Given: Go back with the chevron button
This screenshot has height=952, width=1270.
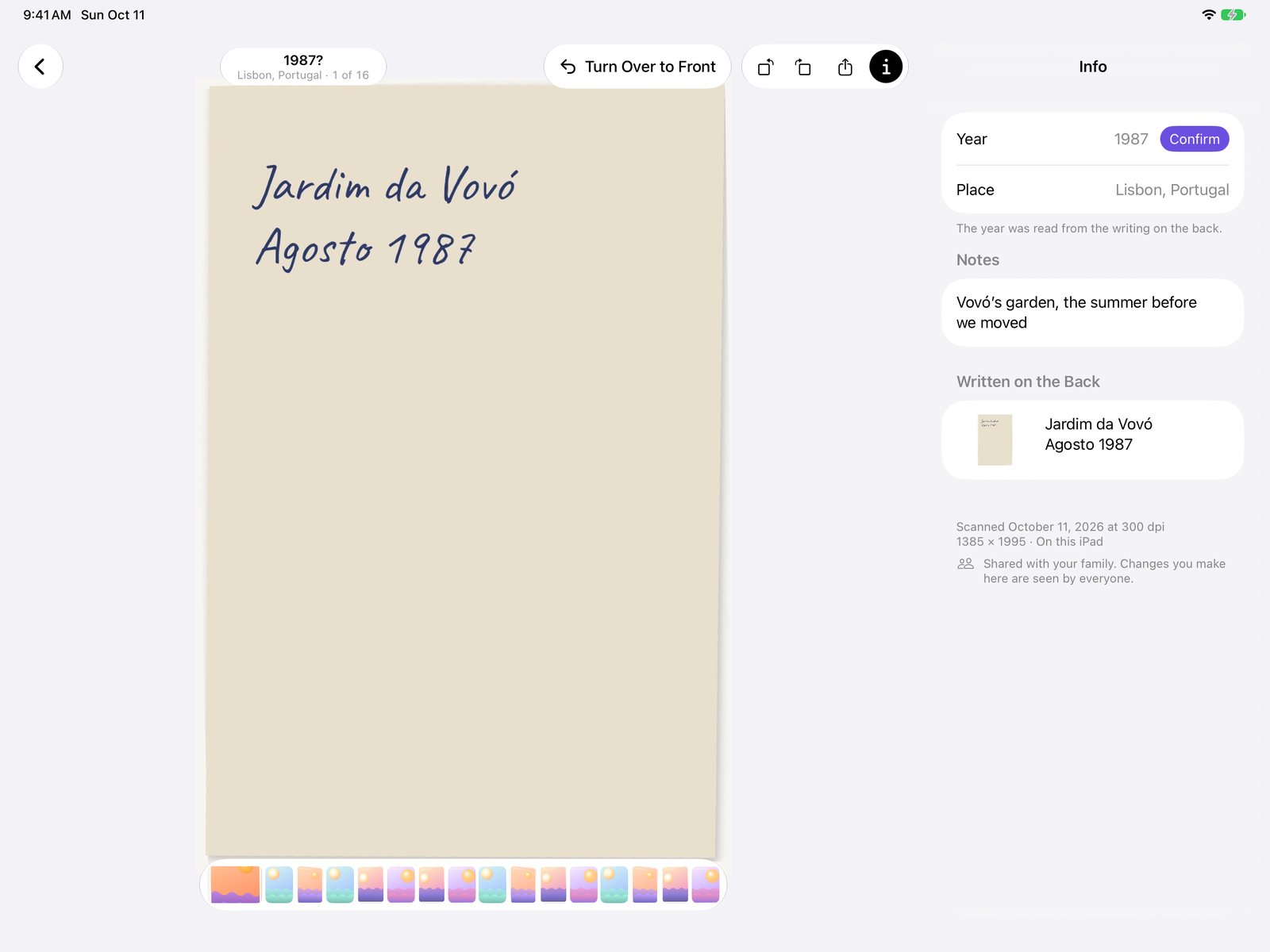Looking at the screenshot, I should (40, 67).
